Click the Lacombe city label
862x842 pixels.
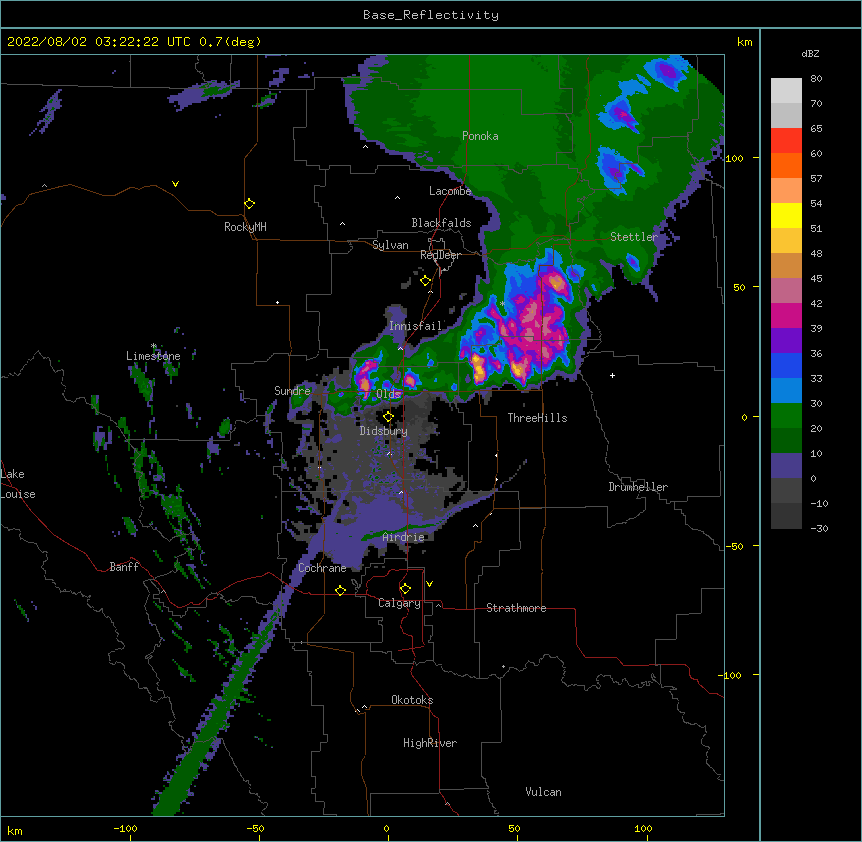pos(450,191)
